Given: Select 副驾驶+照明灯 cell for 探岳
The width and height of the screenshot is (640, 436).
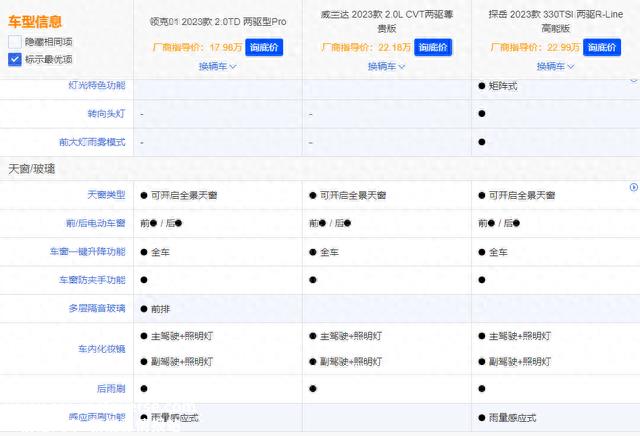Looking at the screenshot, I should [x=515, y=362].
